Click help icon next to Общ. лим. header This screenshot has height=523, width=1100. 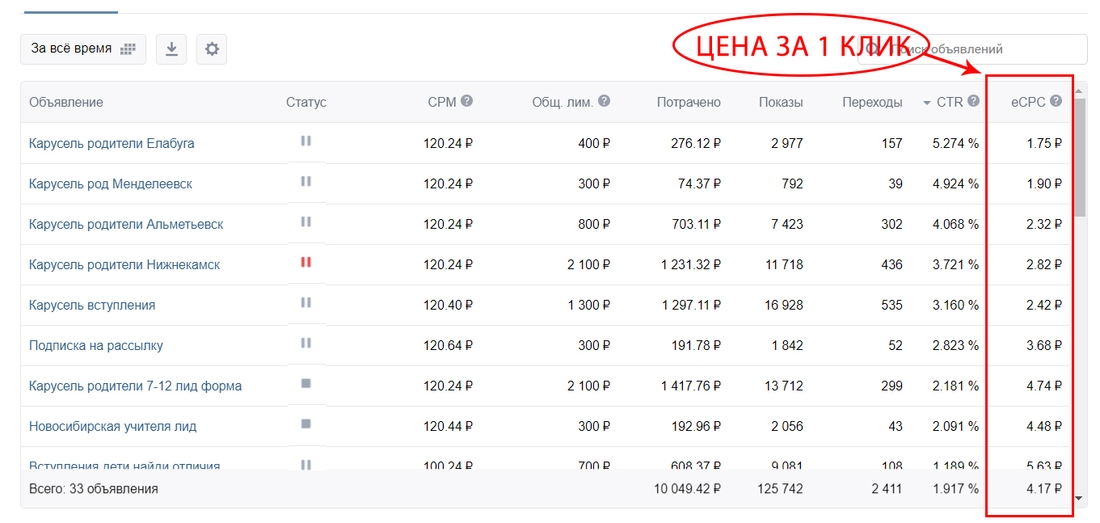604,102
